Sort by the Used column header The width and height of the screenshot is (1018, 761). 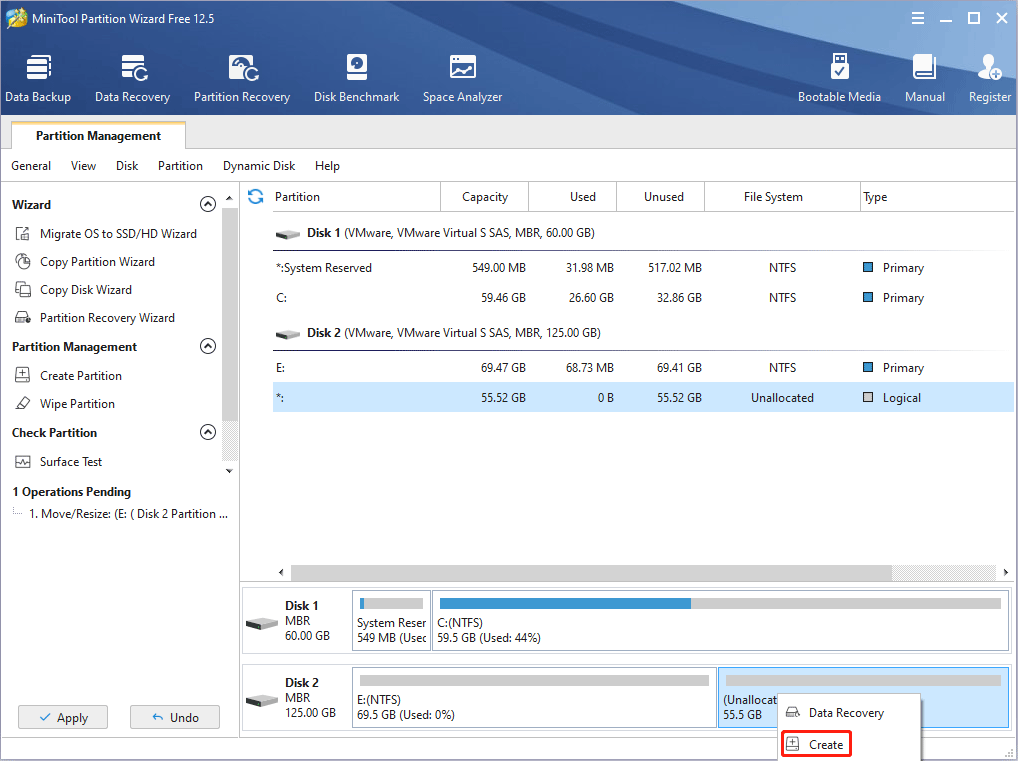573,197
